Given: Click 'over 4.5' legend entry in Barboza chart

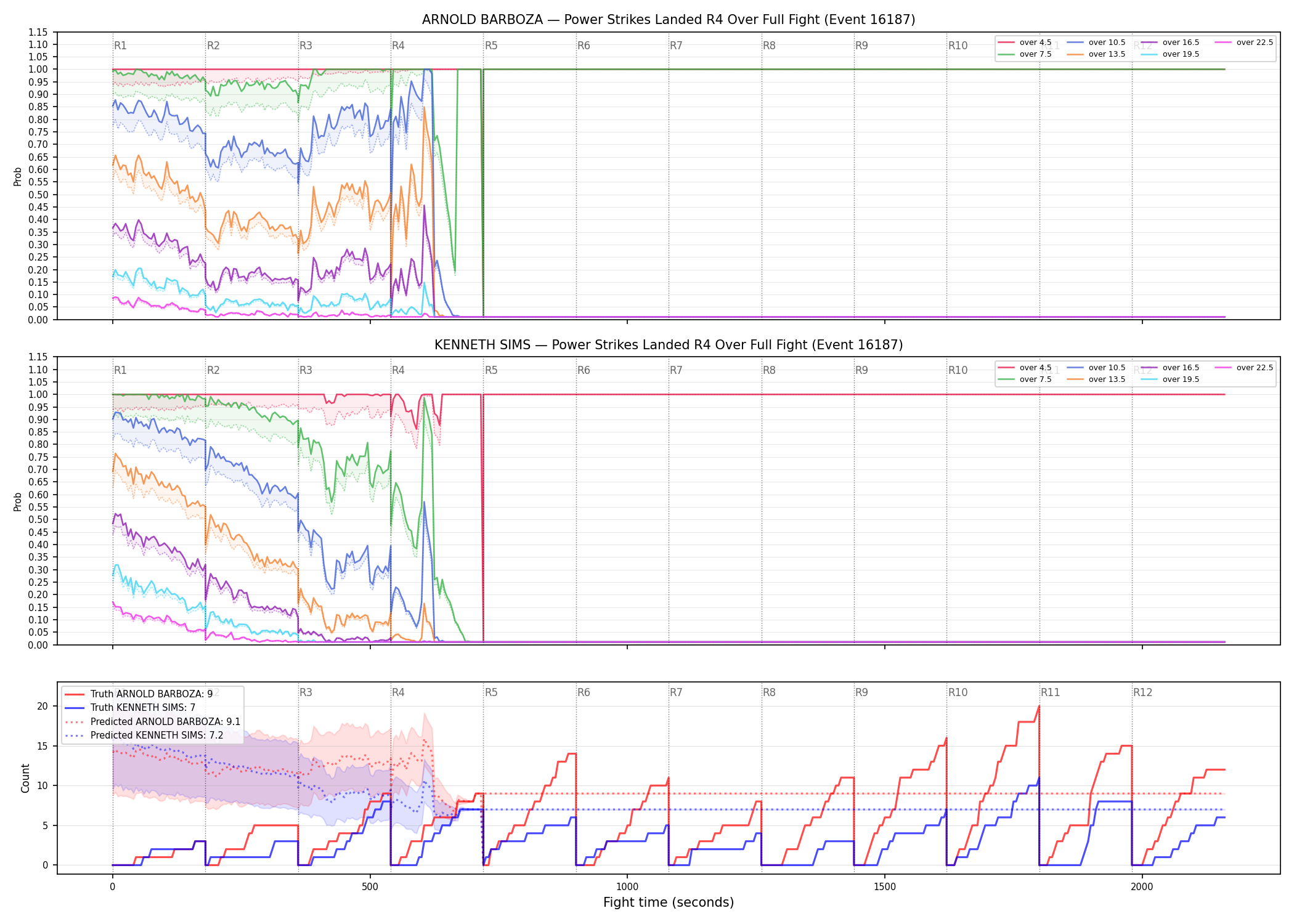Looking at the screenshot, I should [1025, 43].
